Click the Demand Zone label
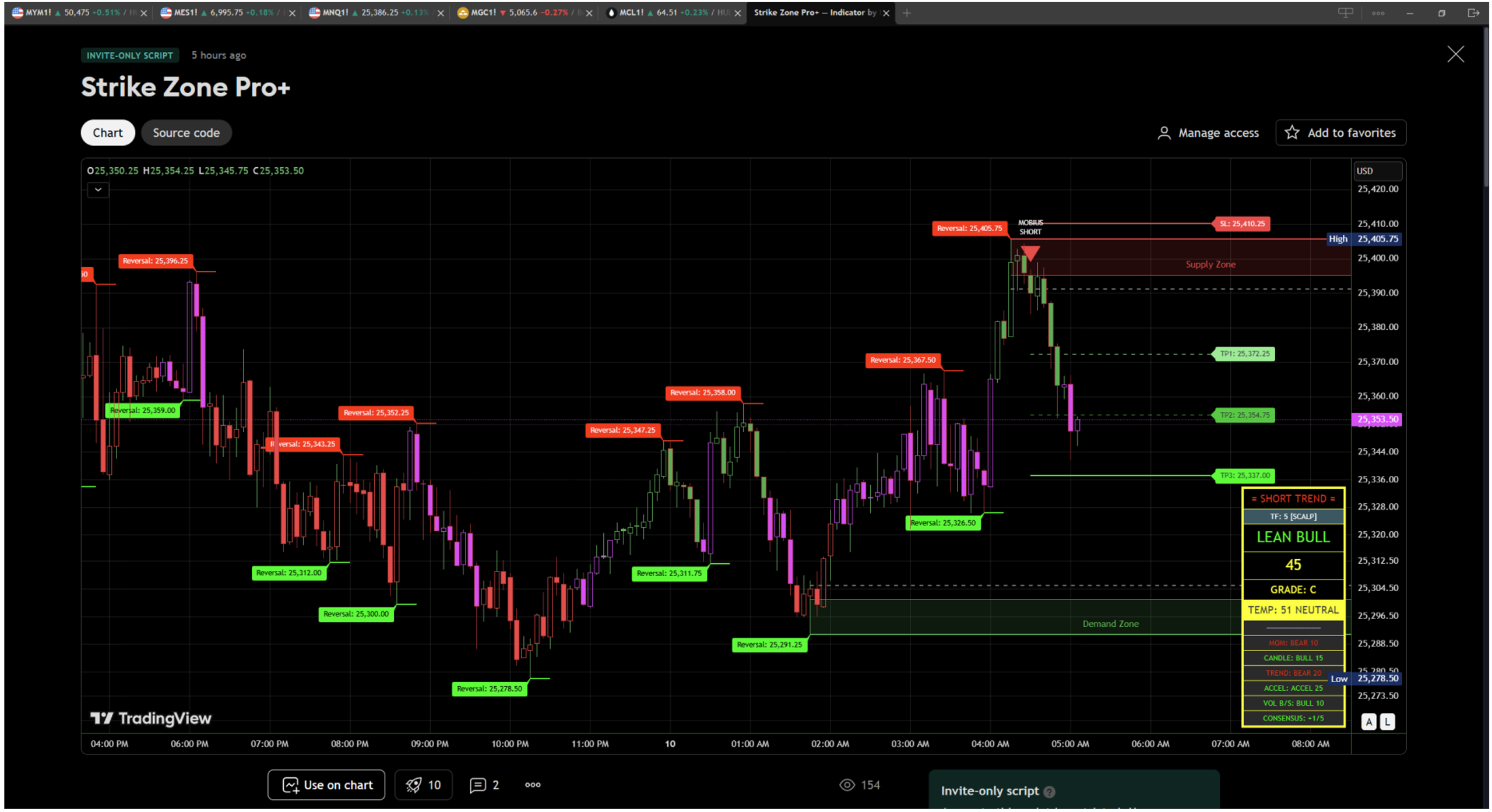 click(1110, 624)
